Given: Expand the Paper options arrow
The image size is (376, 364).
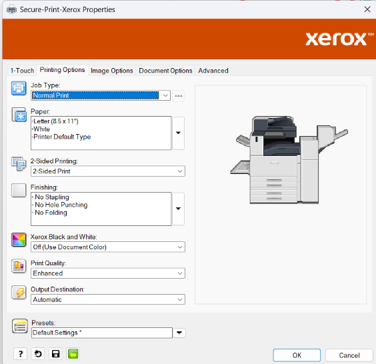Looking at the screenshot, I should tap(179, 133).
